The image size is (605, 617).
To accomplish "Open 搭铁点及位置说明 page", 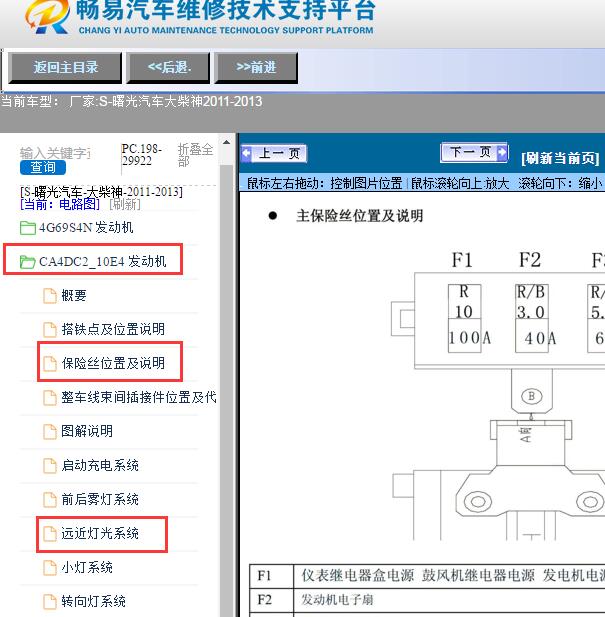I will coord(113,329).
